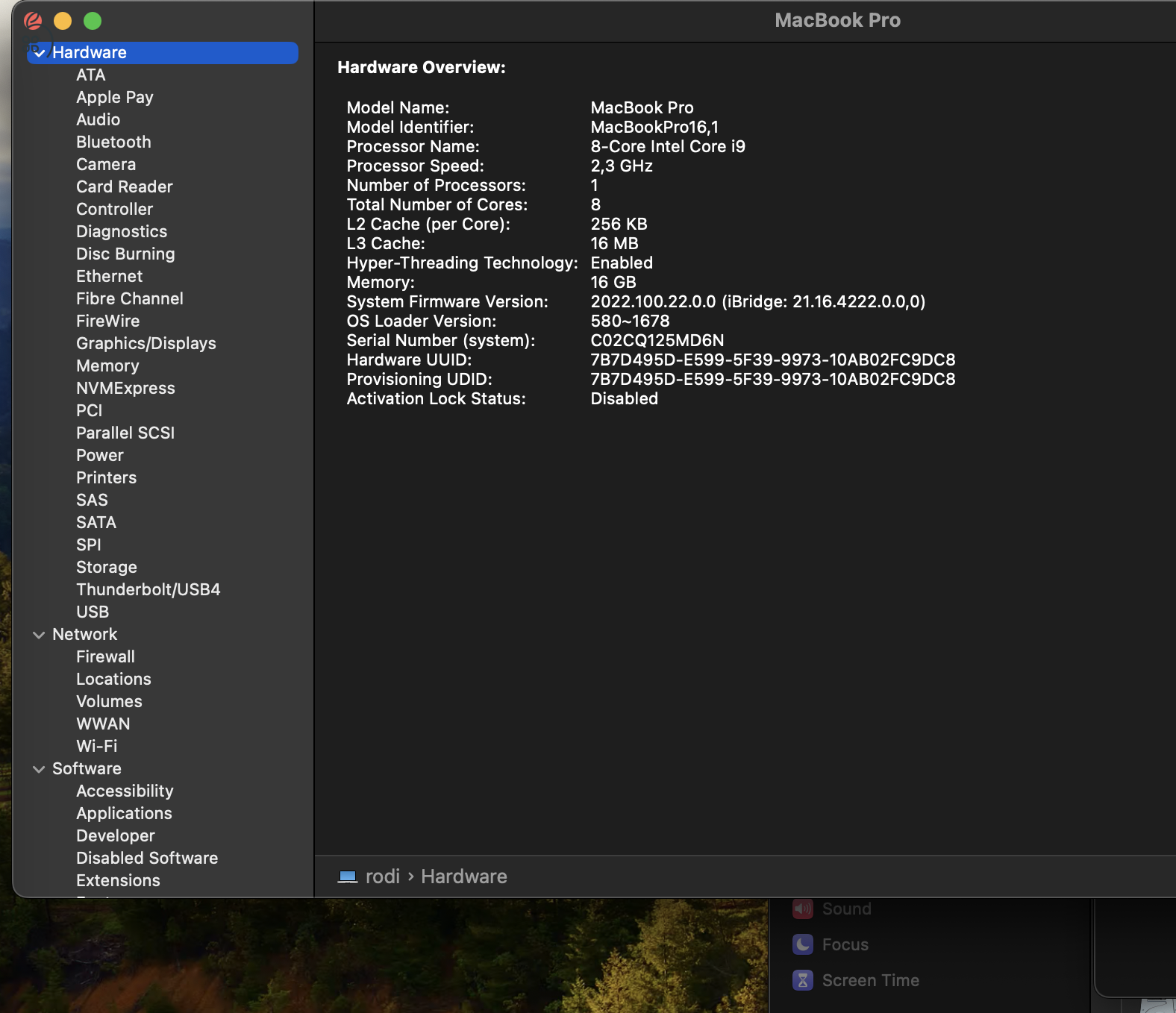This screenshot has width=1176, height=1013.
Task: Collapse the Hardware section chevron
Action: pyautogui.click(x=40, y=53)
